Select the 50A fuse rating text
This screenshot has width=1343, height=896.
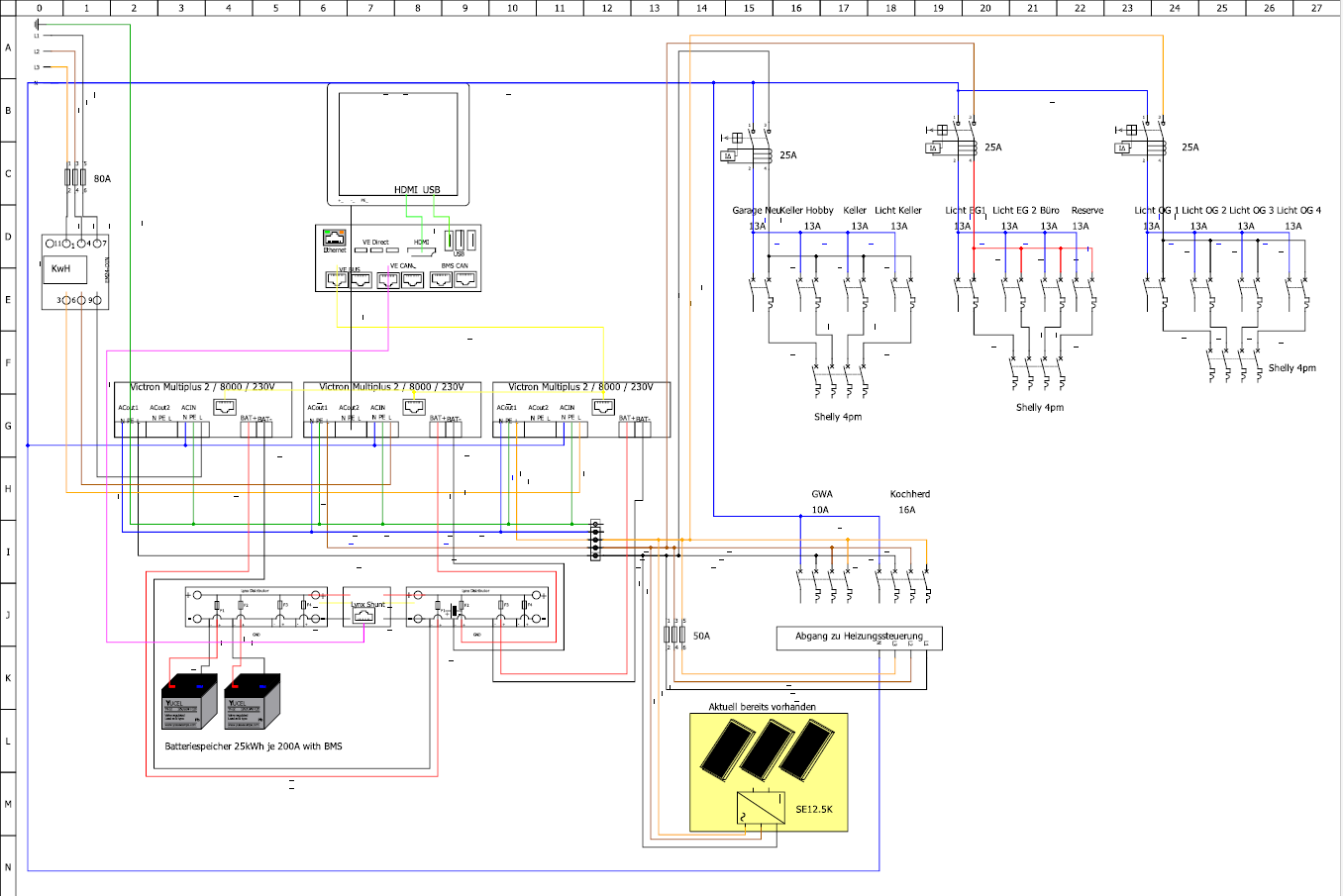coord(701,636)
